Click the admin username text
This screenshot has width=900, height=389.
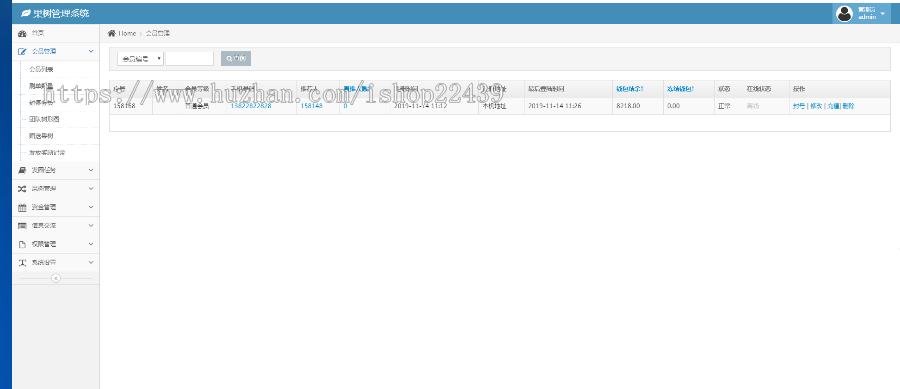point(867,17)
